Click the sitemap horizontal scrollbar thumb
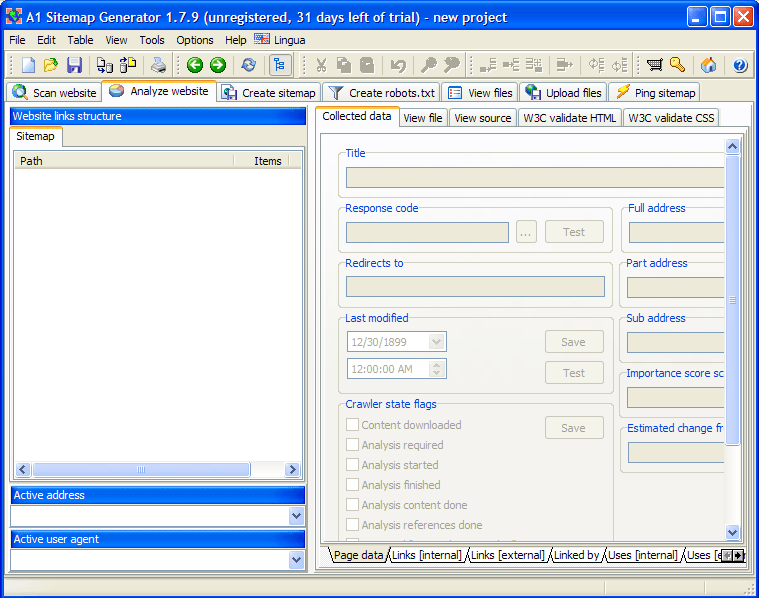The width and height of the screenshot is (759, 598). pos(141,469)
